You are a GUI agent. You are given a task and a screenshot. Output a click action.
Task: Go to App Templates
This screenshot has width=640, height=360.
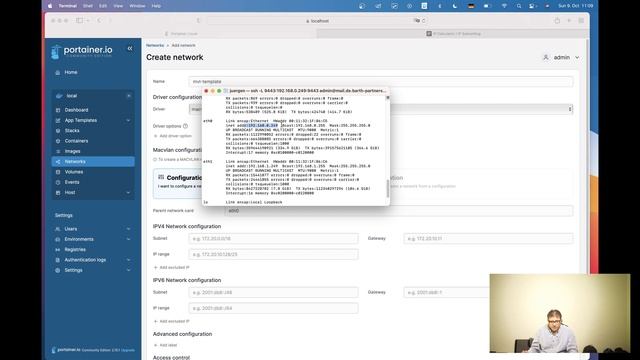(81, 120)
